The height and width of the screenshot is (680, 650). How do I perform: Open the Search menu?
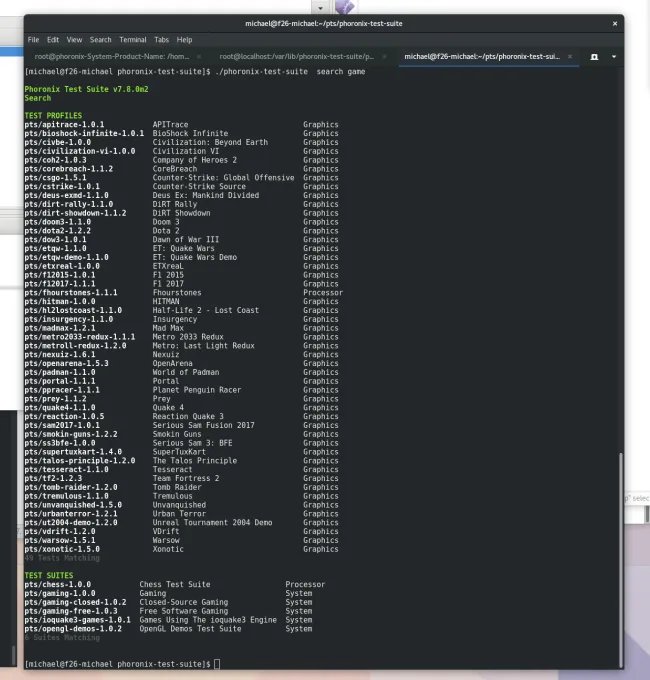(x=101, y=39)
